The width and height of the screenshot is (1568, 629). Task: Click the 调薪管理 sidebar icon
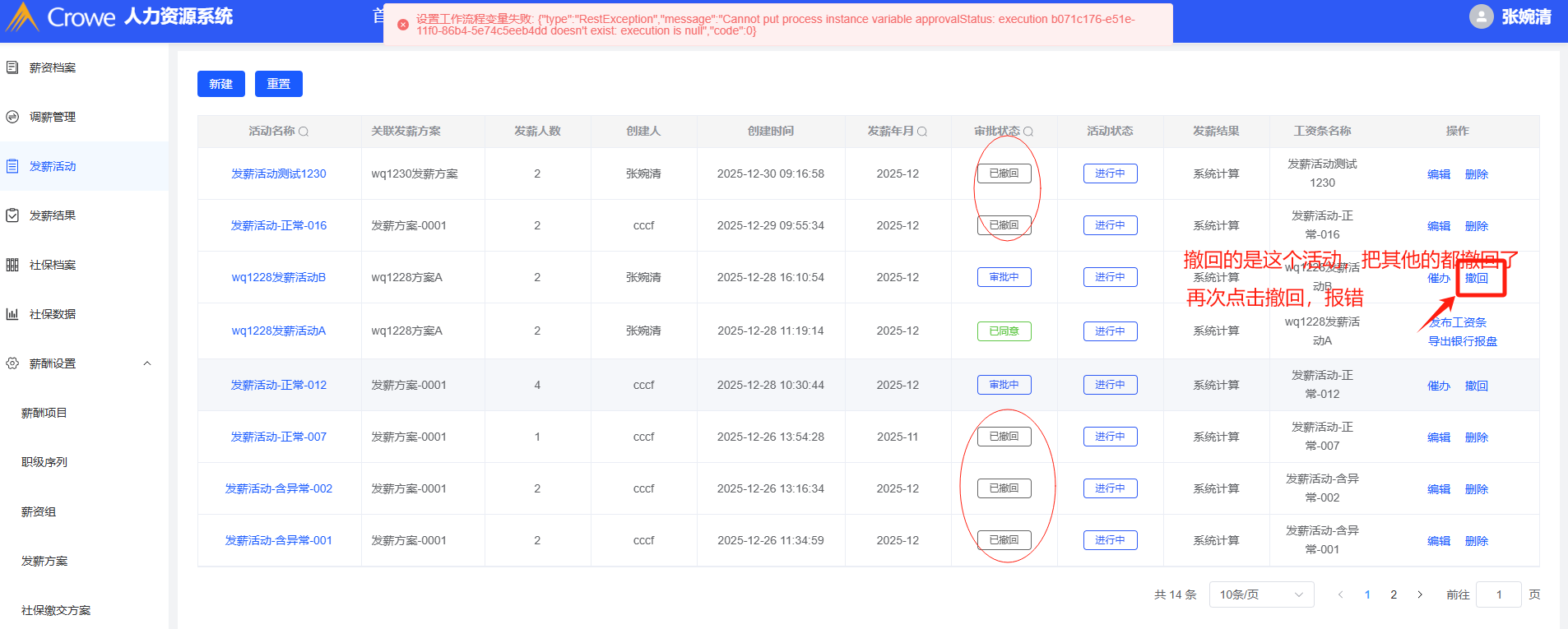(12, 117)
